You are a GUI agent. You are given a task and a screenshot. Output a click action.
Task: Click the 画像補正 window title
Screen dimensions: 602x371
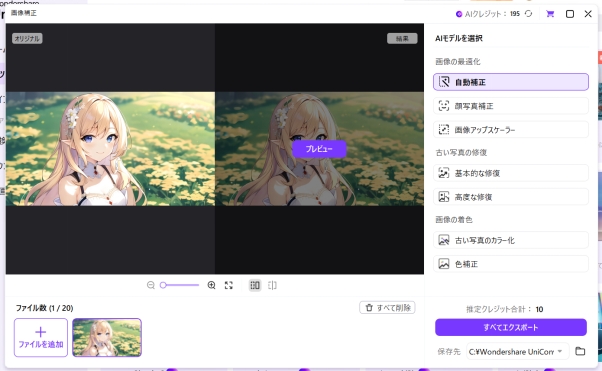tap(24, 13)
